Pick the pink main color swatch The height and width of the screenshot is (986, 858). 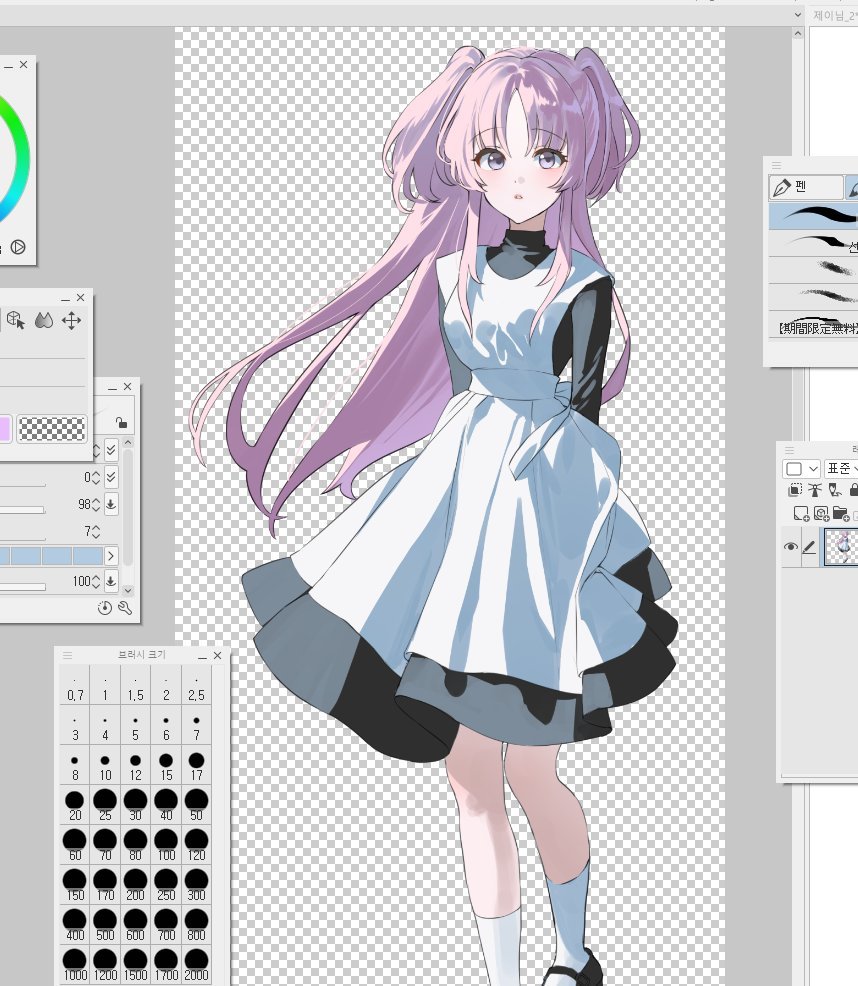pyautogui.click(x=5, y=429)
